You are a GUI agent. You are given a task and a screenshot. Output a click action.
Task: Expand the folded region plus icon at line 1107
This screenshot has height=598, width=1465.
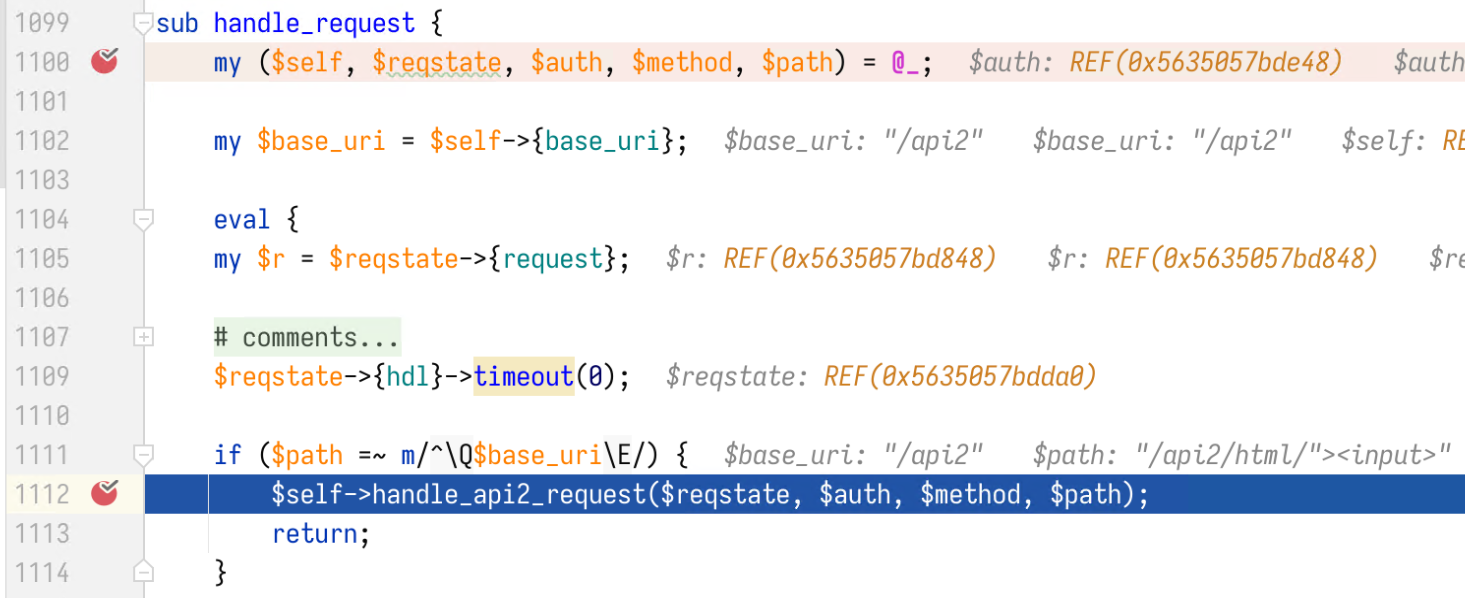(143, 337)
